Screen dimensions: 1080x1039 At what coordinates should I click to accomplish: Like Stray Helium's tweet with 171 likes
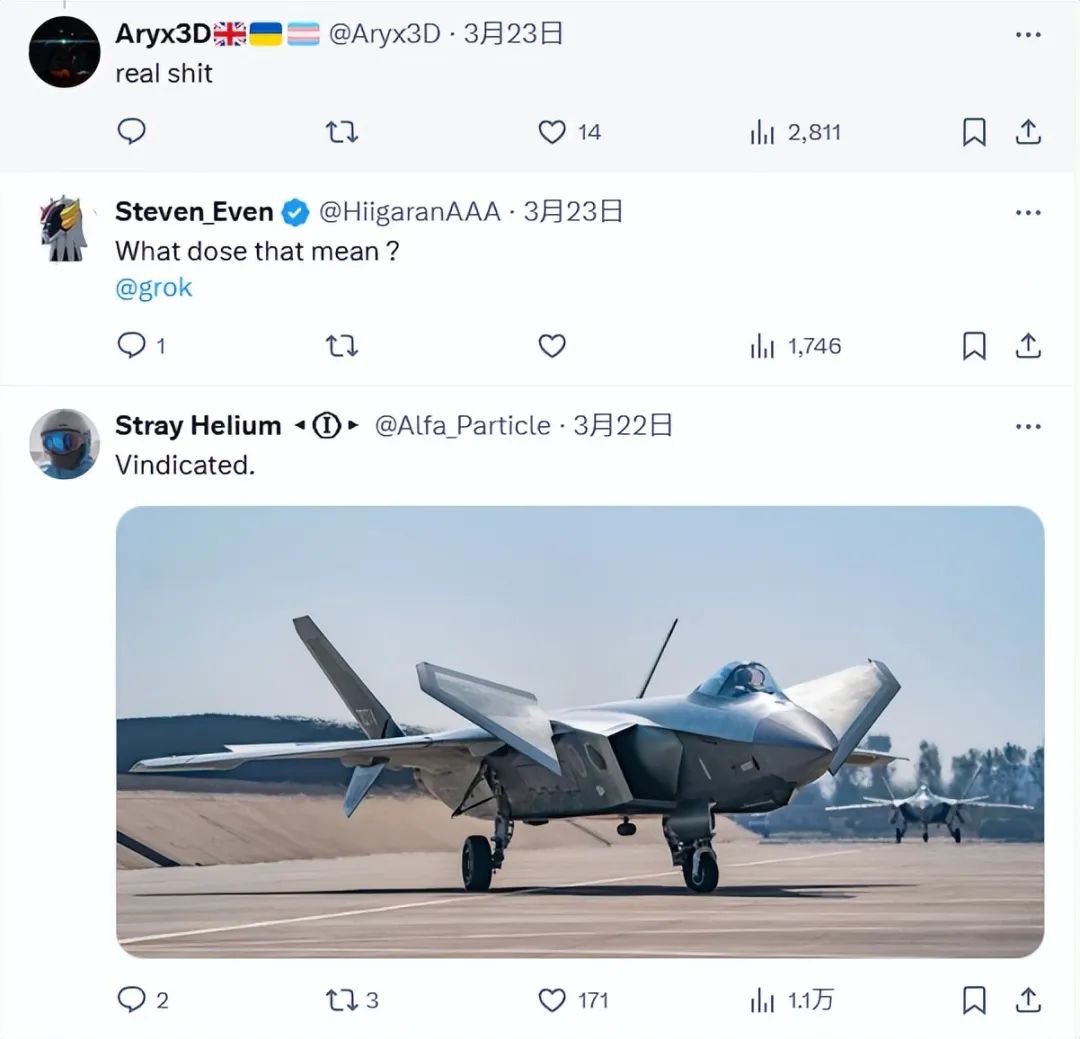(552, 999)
